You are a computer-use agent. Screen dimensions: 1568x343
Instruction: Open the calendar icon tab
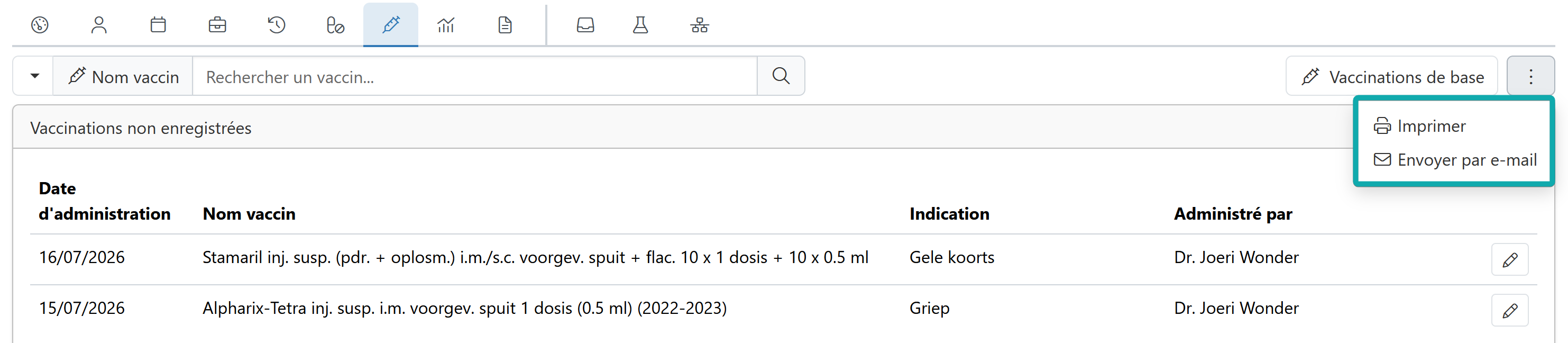(158, 25)
